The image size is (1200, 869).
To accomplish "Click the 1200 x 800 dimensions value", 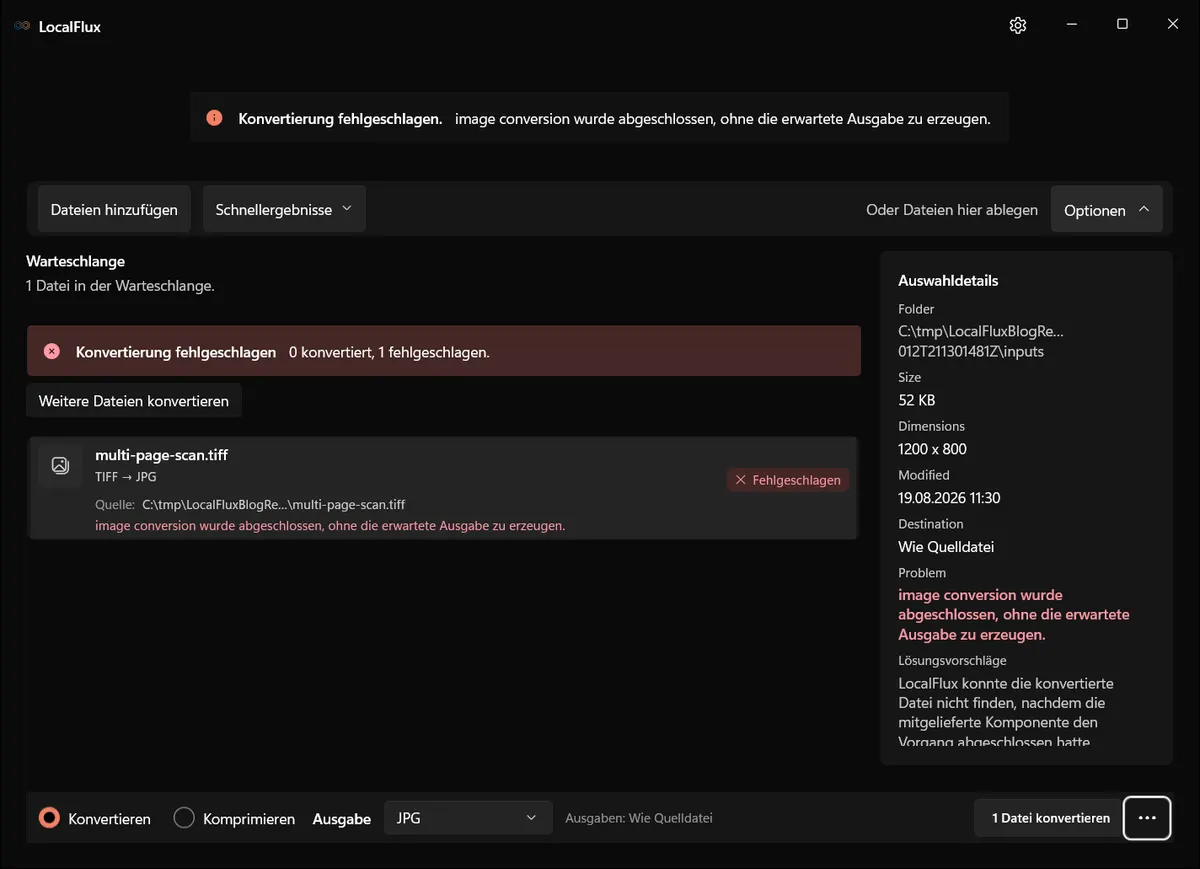I will pos(933,449).
